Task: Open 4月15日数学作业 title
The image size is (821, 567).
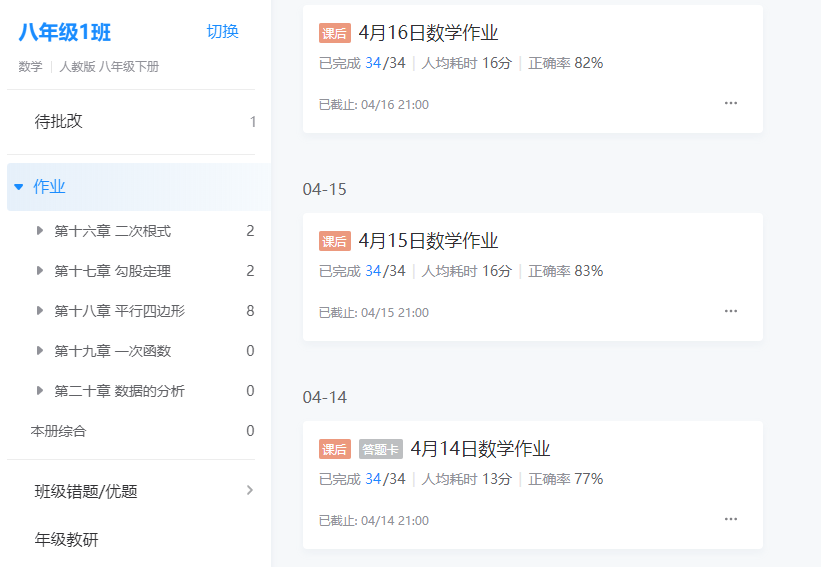Action: coord(428,241)
